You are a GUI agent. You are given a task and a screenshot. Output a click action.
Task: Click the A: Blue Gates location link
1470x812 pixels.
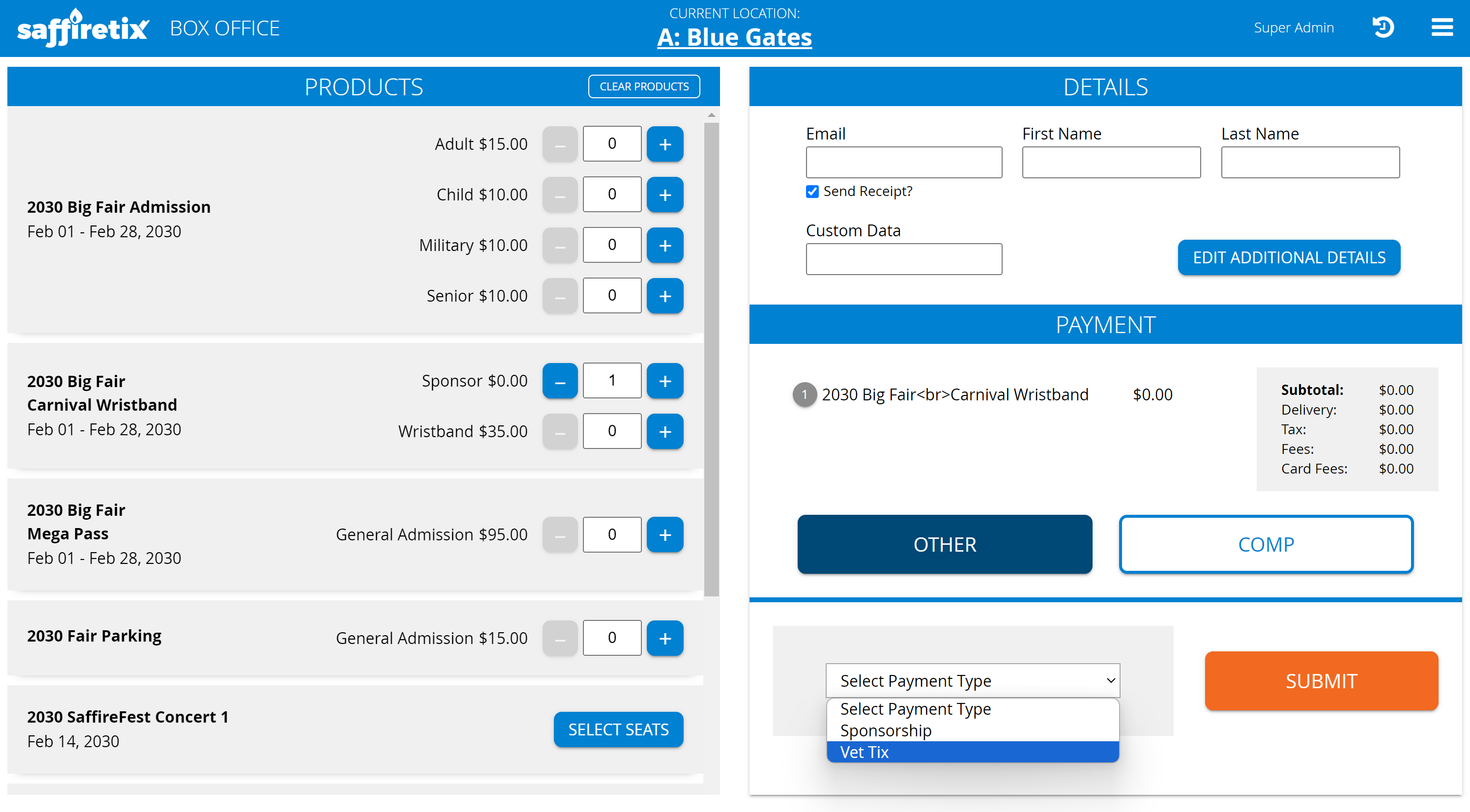click(x=734, y=38)
